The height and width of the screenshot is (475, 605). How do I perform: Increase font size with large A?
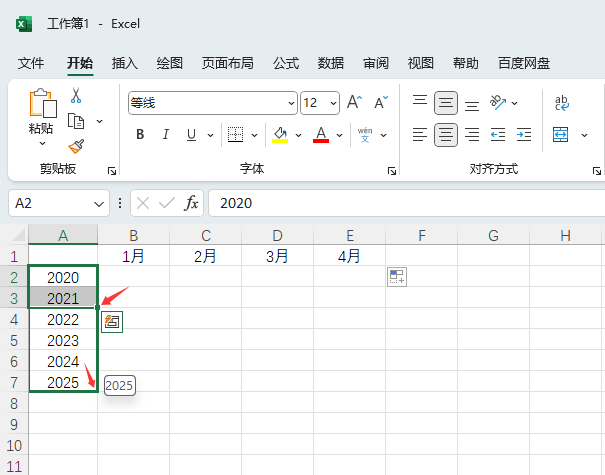click(x=355, y=103)
